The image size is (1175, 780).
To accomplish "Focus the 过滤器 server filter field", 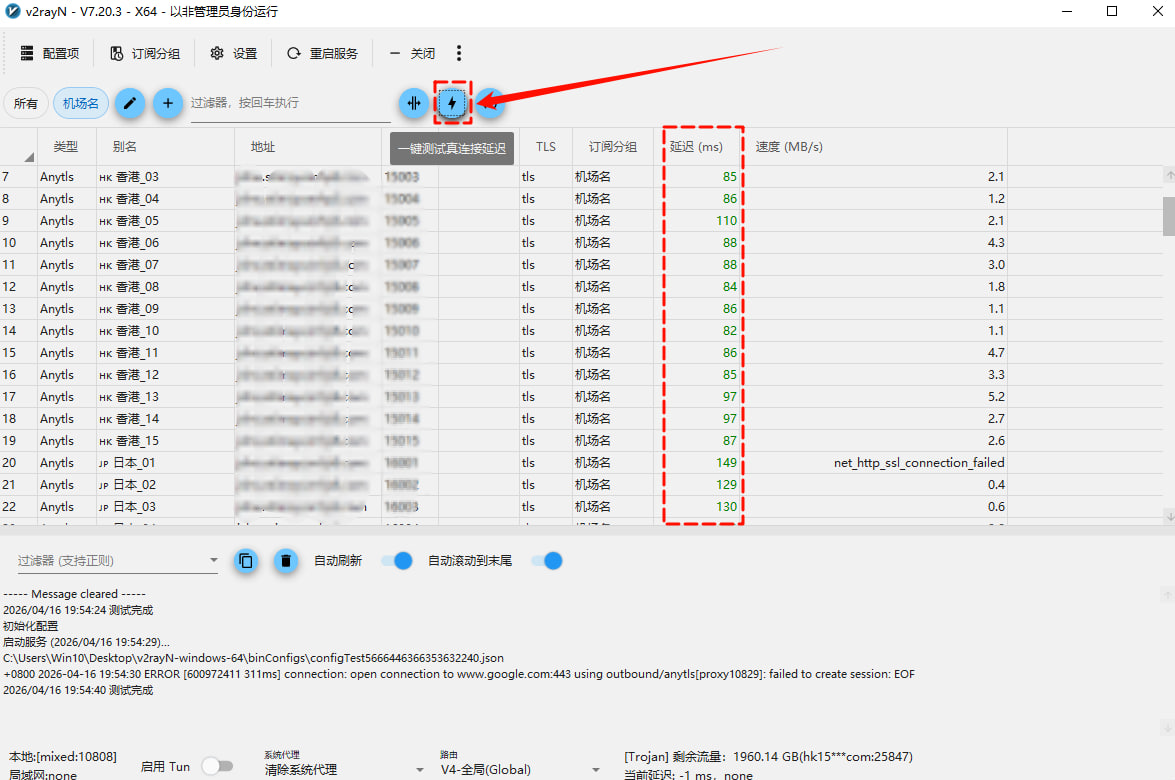I will click(x=290, y=103).
